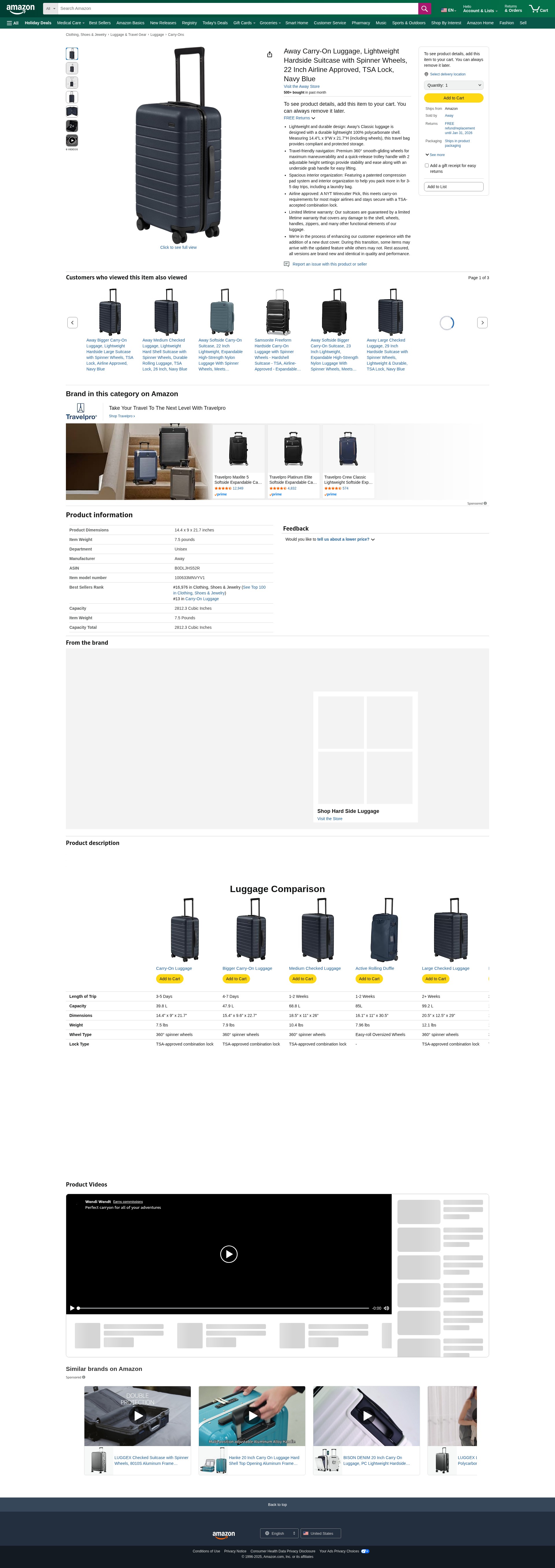Open Returns & Orders in header
Image resolution: width=555 pixels, height=1568 pixels.
click(x=513, y=8)
